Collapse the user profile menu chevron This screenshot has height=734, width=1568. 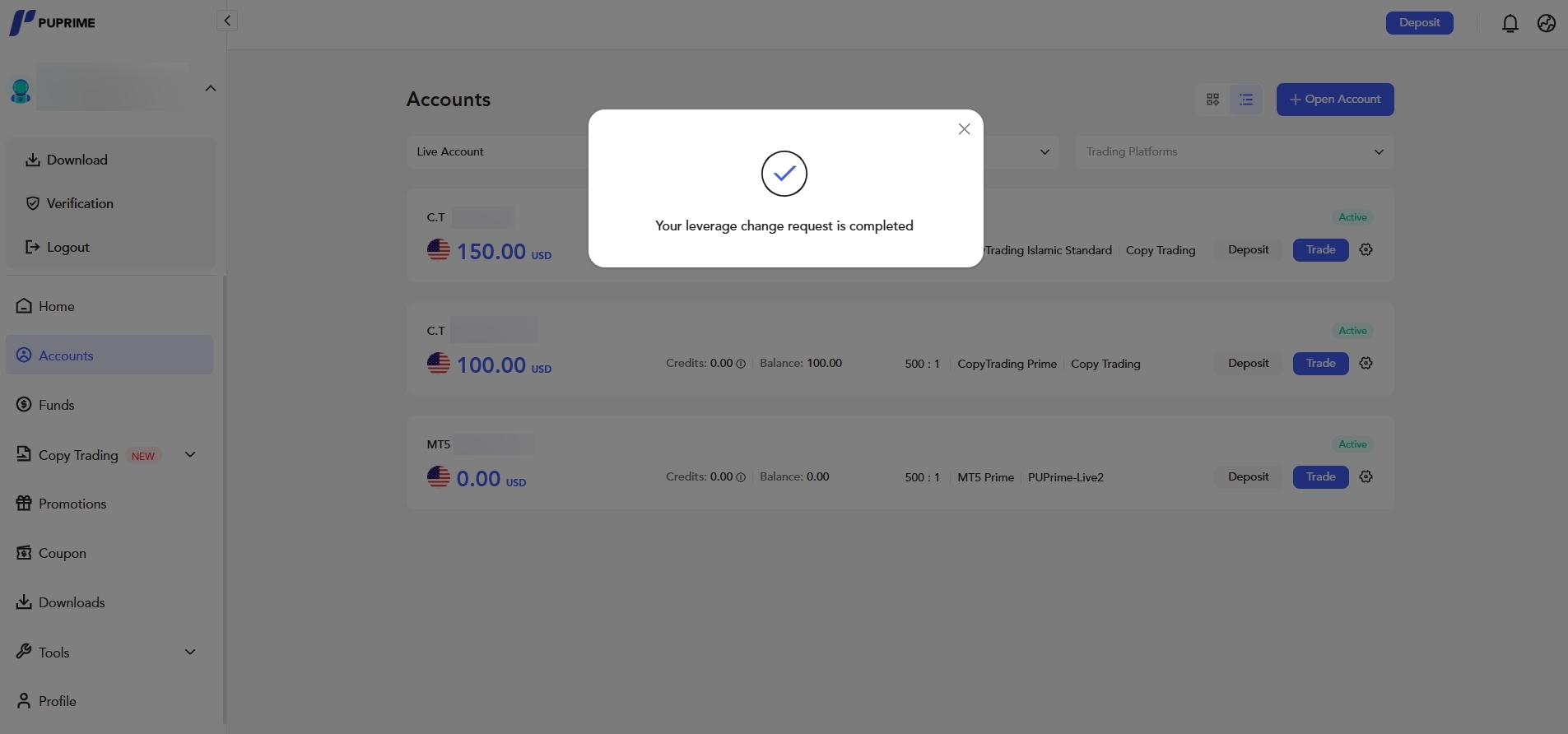click(x=210, y=89)
